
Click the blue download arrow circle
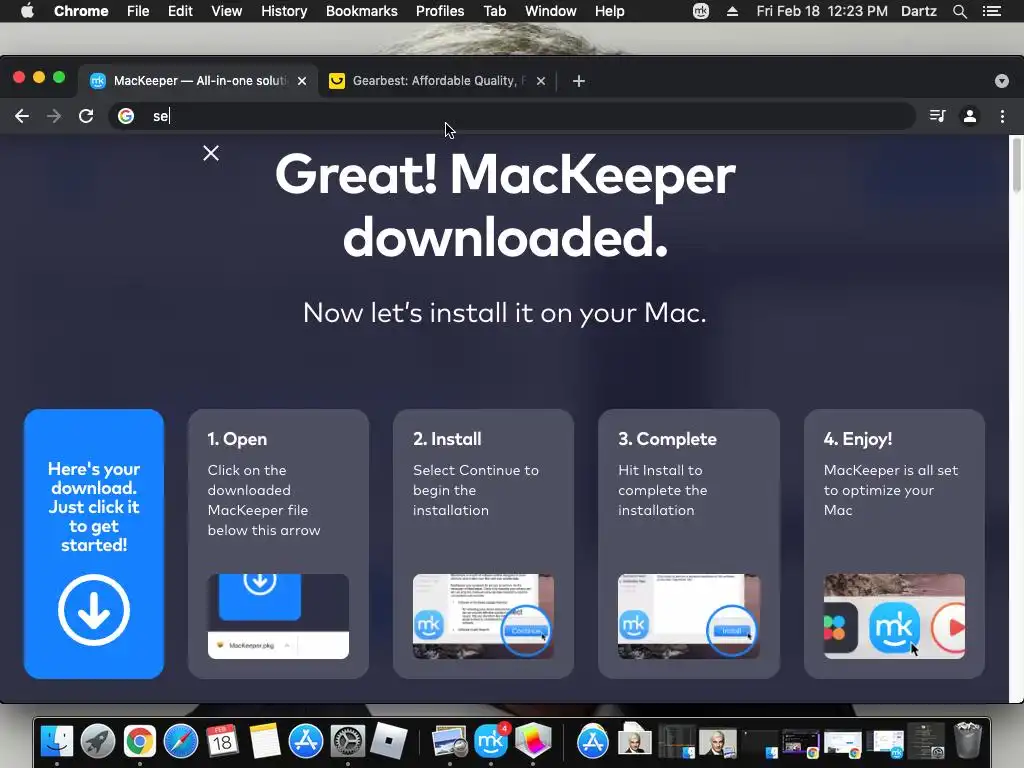94,610
